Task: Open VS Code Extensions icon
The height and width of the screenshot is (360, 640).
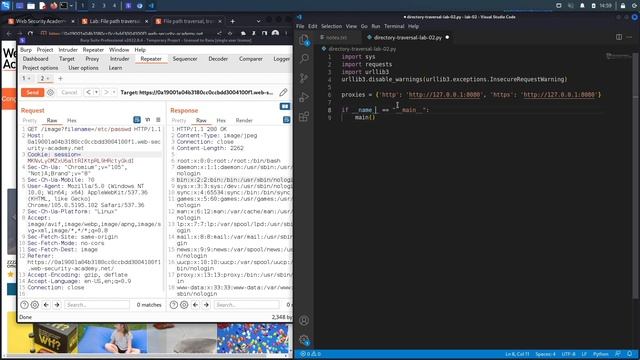Action: (x=304, y=117)
